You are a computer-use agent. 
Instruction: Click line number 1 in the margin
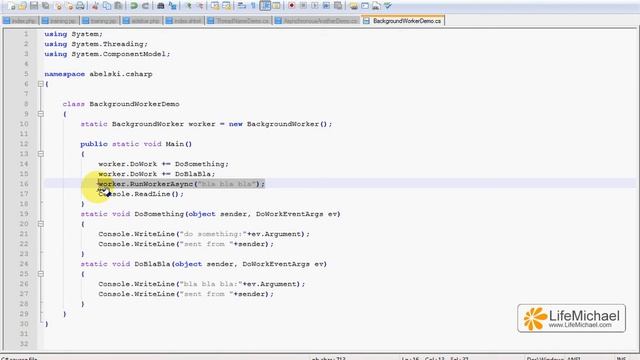(26, 34)
